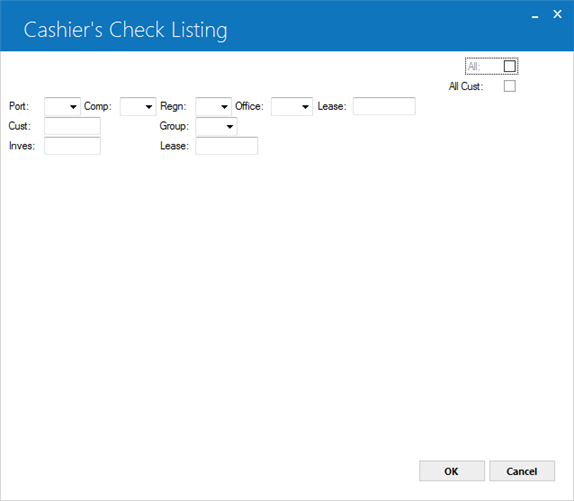Check the All checkbox
The width and height of the screenshot is (574, 501).
[510, 66]
